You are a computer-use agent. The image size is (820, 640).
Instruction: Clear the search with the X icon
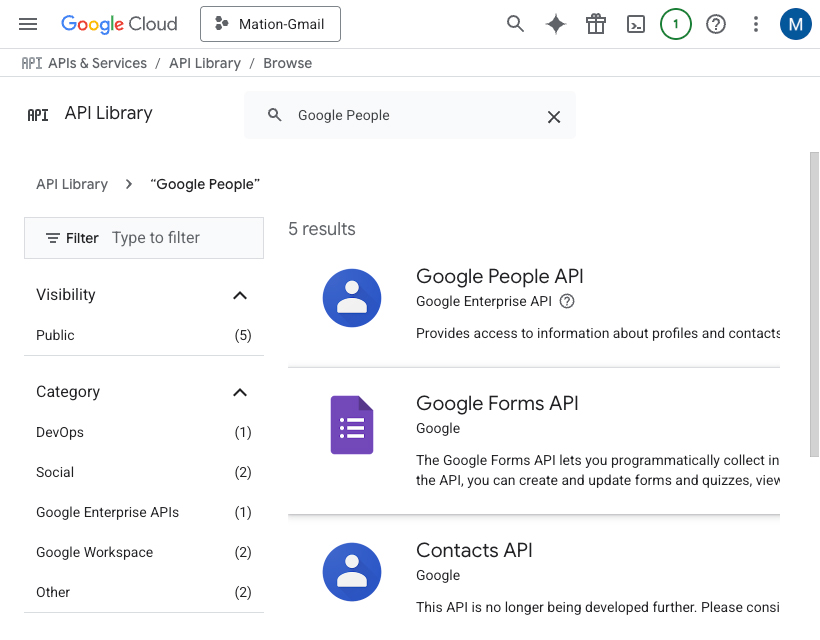coord(554,117)
